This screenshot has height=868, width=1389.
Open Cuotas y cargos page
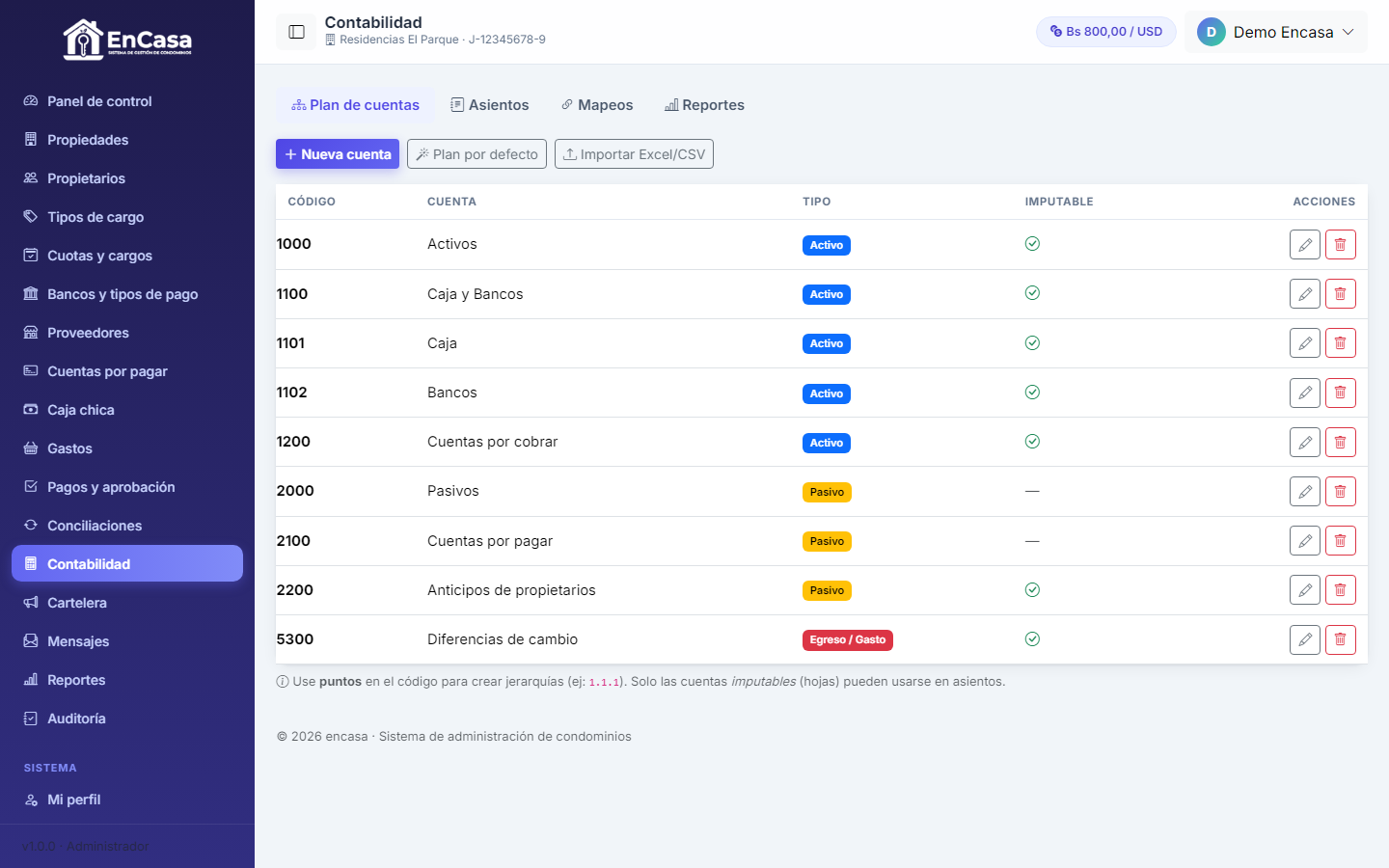[127, 256]
